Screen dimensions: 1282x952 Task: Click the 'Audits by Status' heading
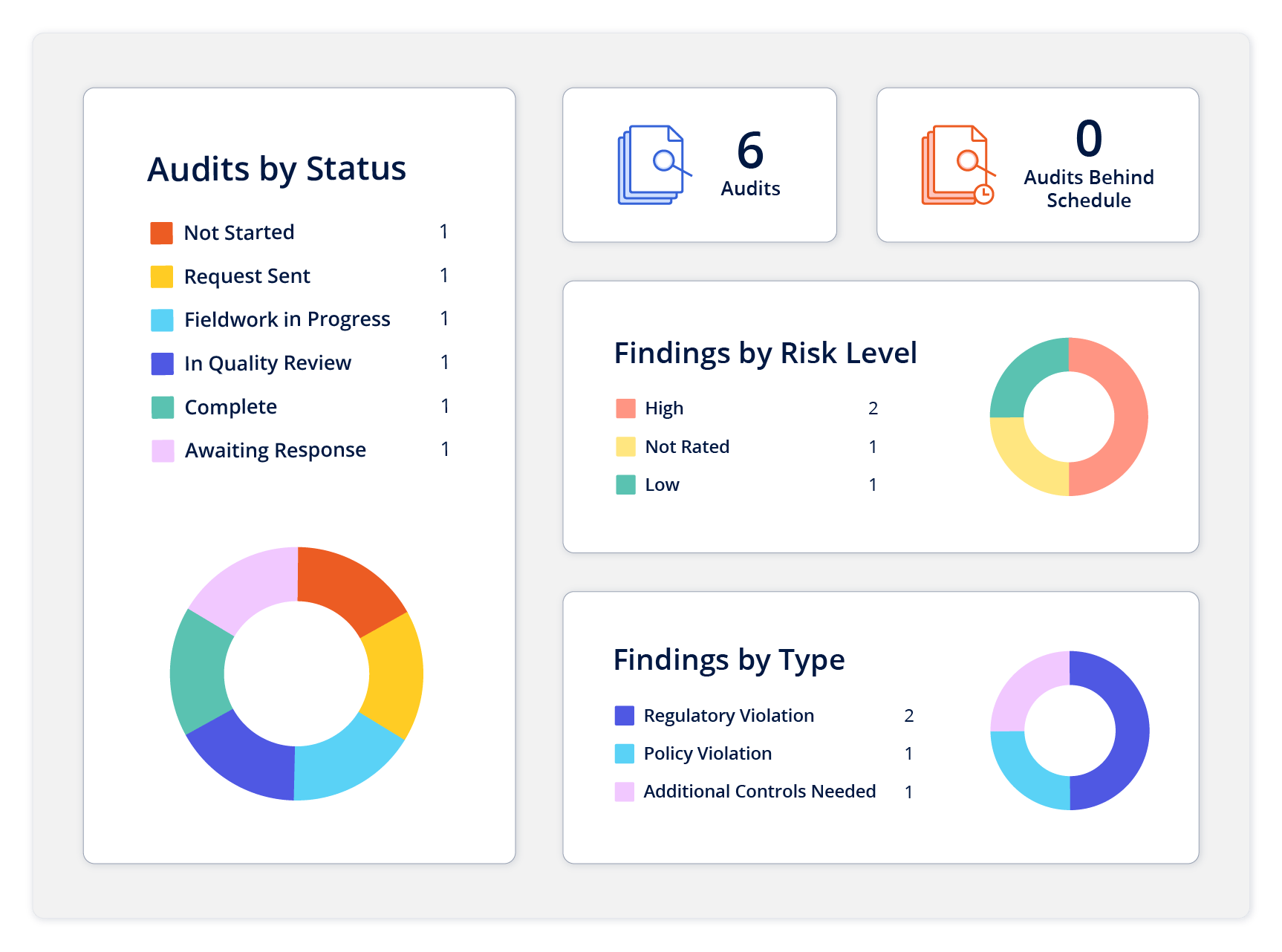click(x=277, y=170)
